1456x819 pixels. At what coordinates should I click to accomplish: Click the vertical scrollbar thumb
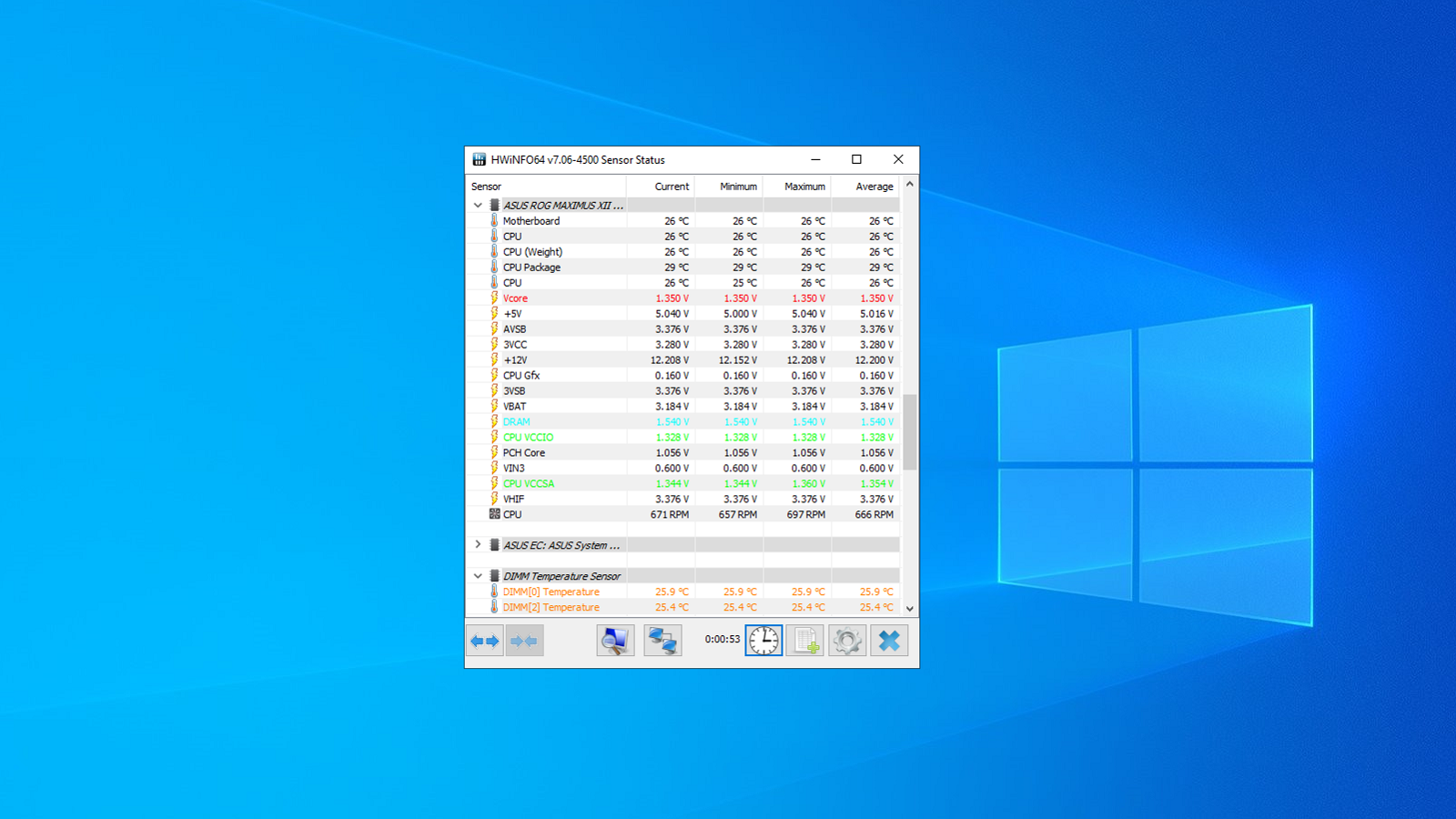point(909,432)
